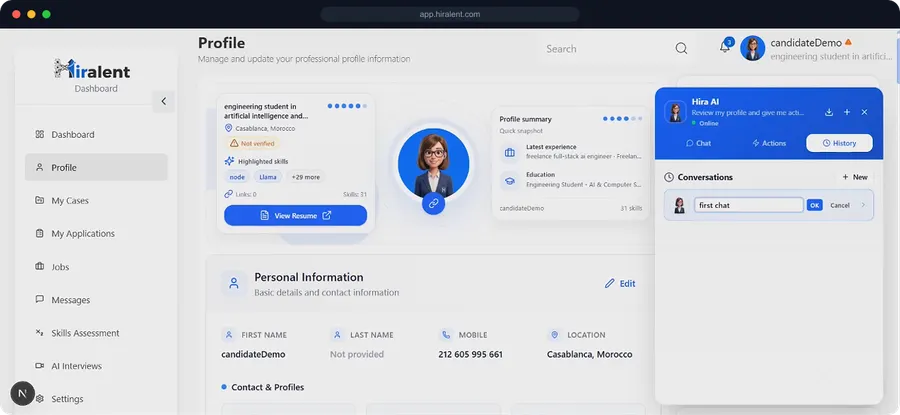Image resolution: width=900 pixels, height=415 pixels.
Task: Click the Education graduation cap icon
Action: pos(509,180)
